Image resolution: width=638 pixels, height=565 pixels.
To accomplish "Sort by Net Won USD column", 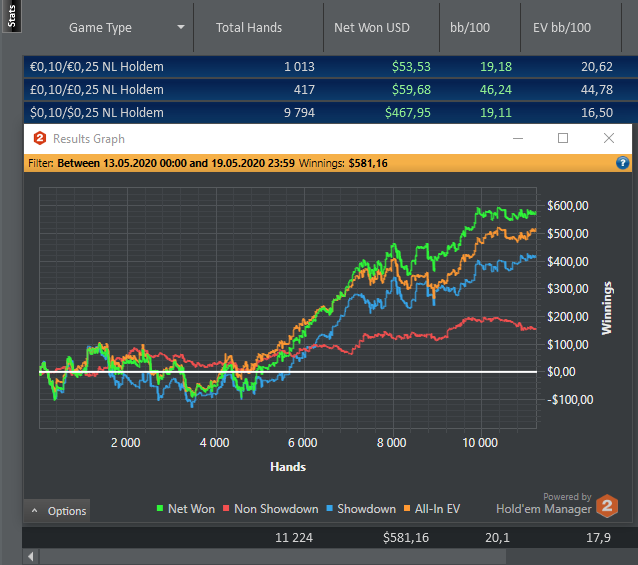I will tap(371, 27).
